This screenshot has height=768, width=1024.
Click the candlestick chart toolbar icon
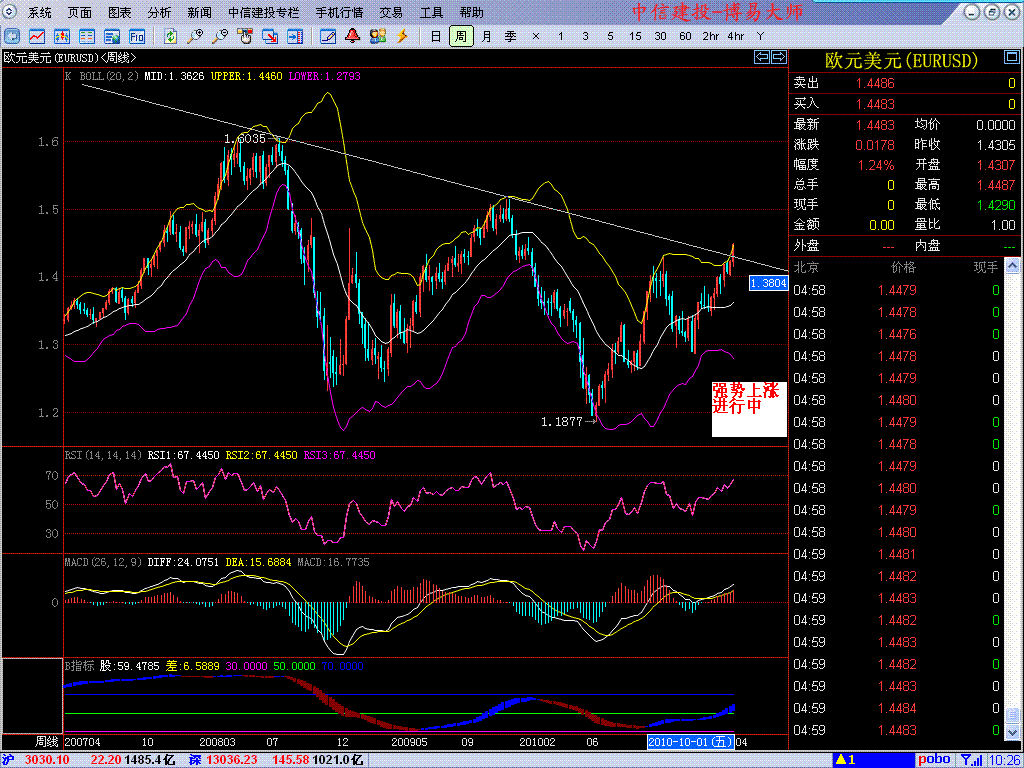tap(62, 36)
